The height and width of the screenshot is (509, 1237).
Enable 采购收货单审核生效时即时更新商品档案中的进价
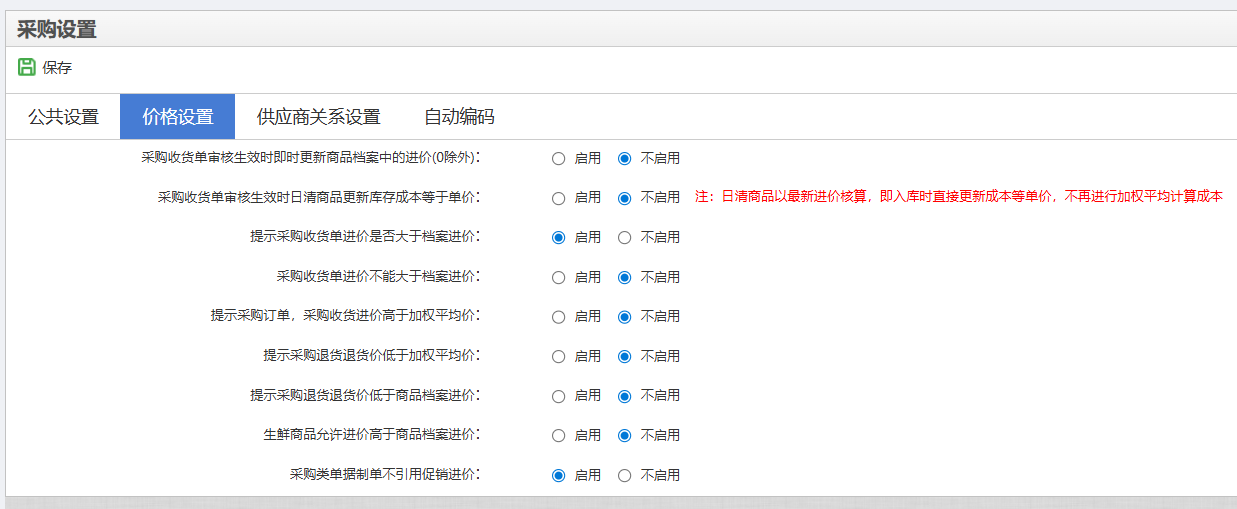coord(559,158)
